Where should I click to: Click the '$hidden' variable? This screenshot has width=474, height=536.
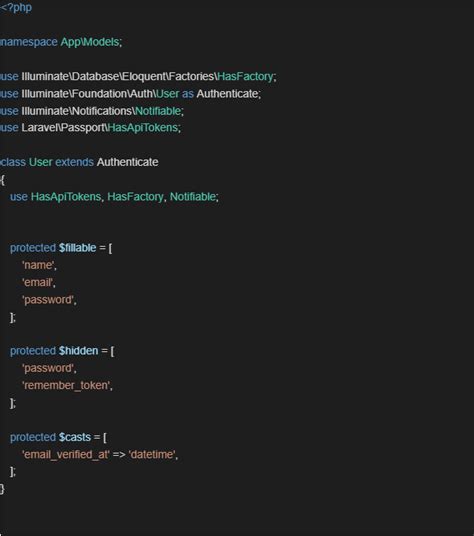78,351
